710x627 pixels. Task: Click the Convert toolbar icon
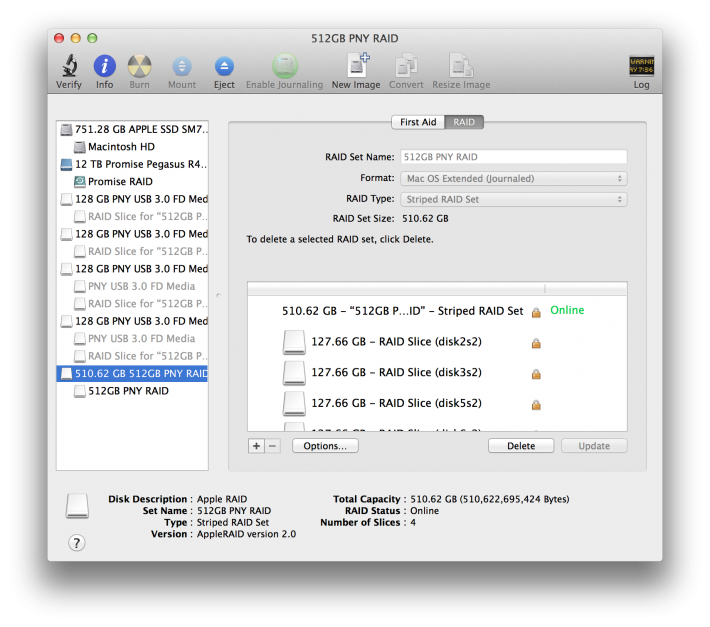406,66
